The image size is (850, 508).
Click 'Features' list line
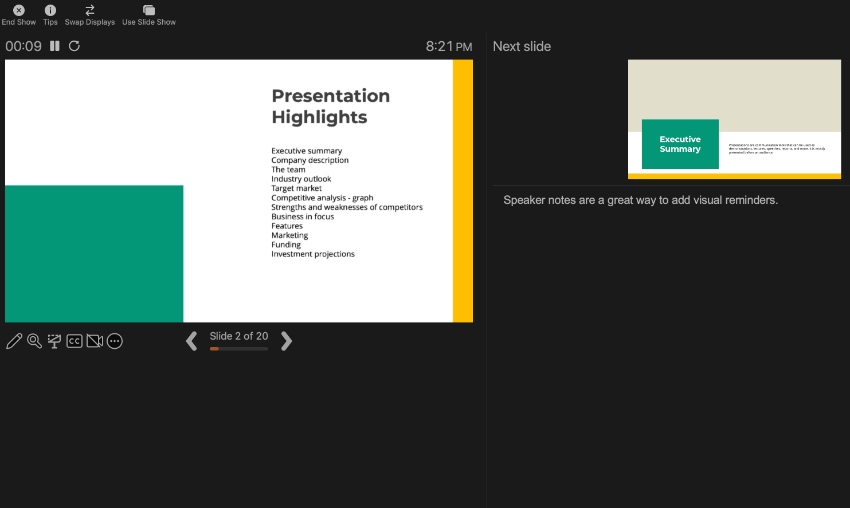point(287,226)
